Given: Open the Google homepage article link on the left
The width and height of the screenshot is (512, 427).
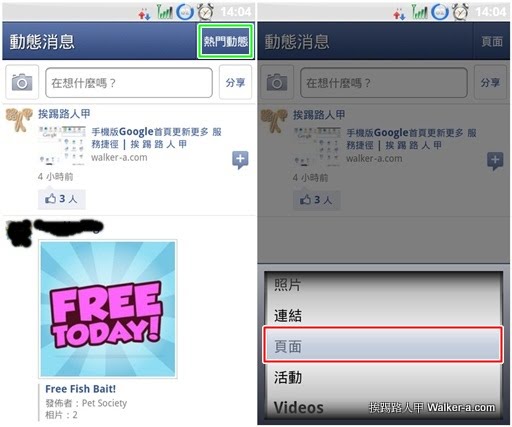Looking at the screenshot, I should click(x=157, y=138).
